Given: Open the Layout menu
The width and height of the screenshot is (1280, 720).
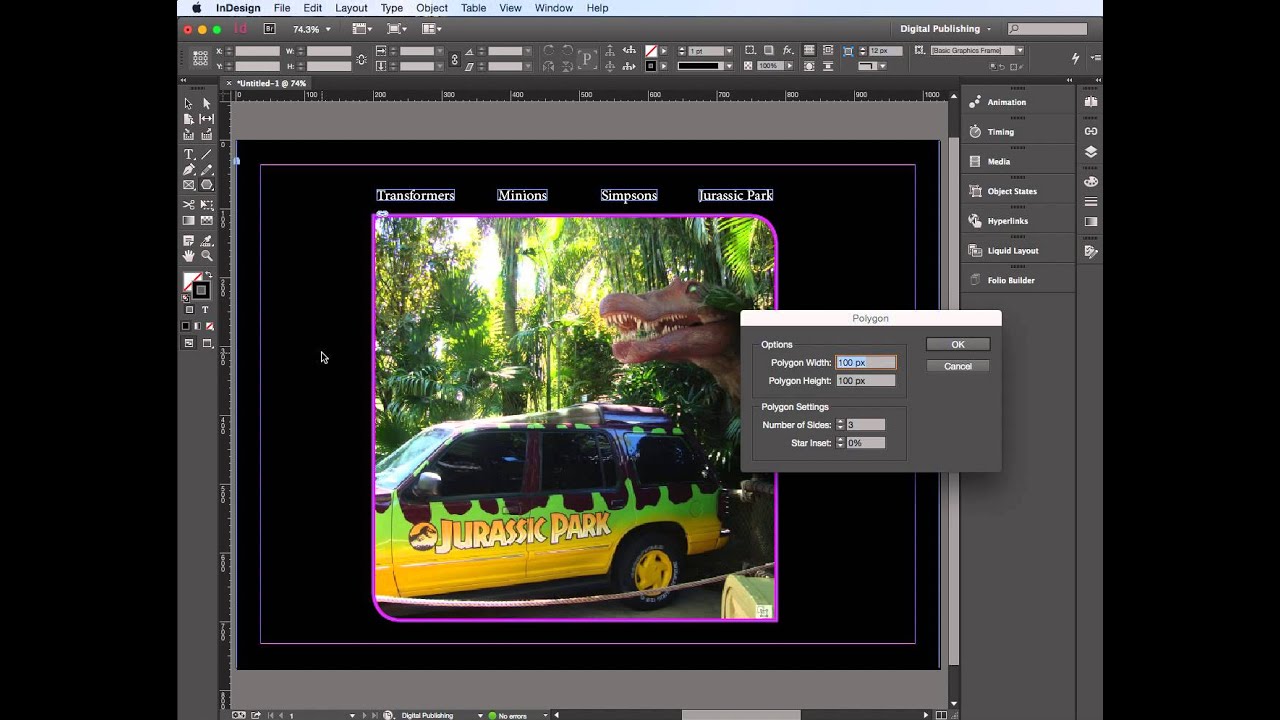Looking at the screenshot, I should pos(351,8).
